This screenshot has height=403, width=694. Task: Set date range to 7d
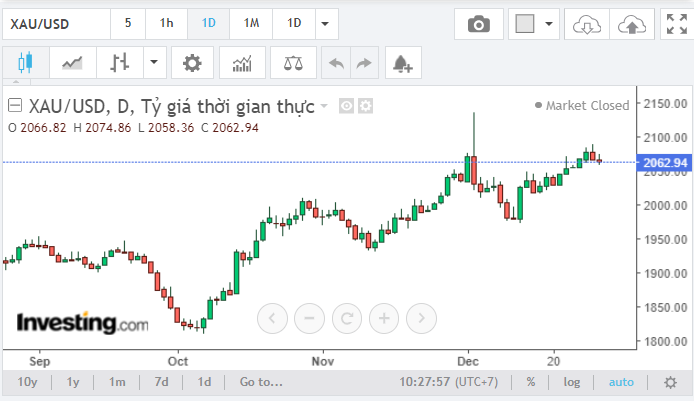[x=162, y=382]
